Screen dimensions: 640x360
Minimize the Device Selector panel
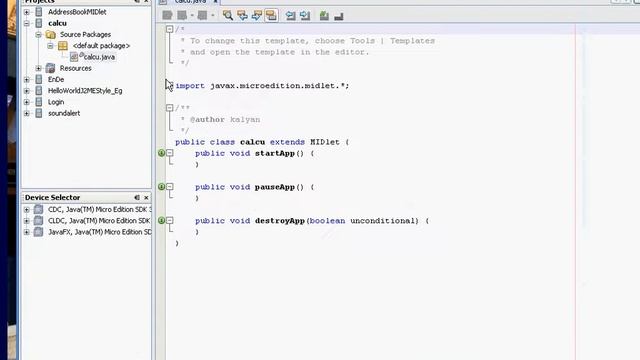[137, 198]
